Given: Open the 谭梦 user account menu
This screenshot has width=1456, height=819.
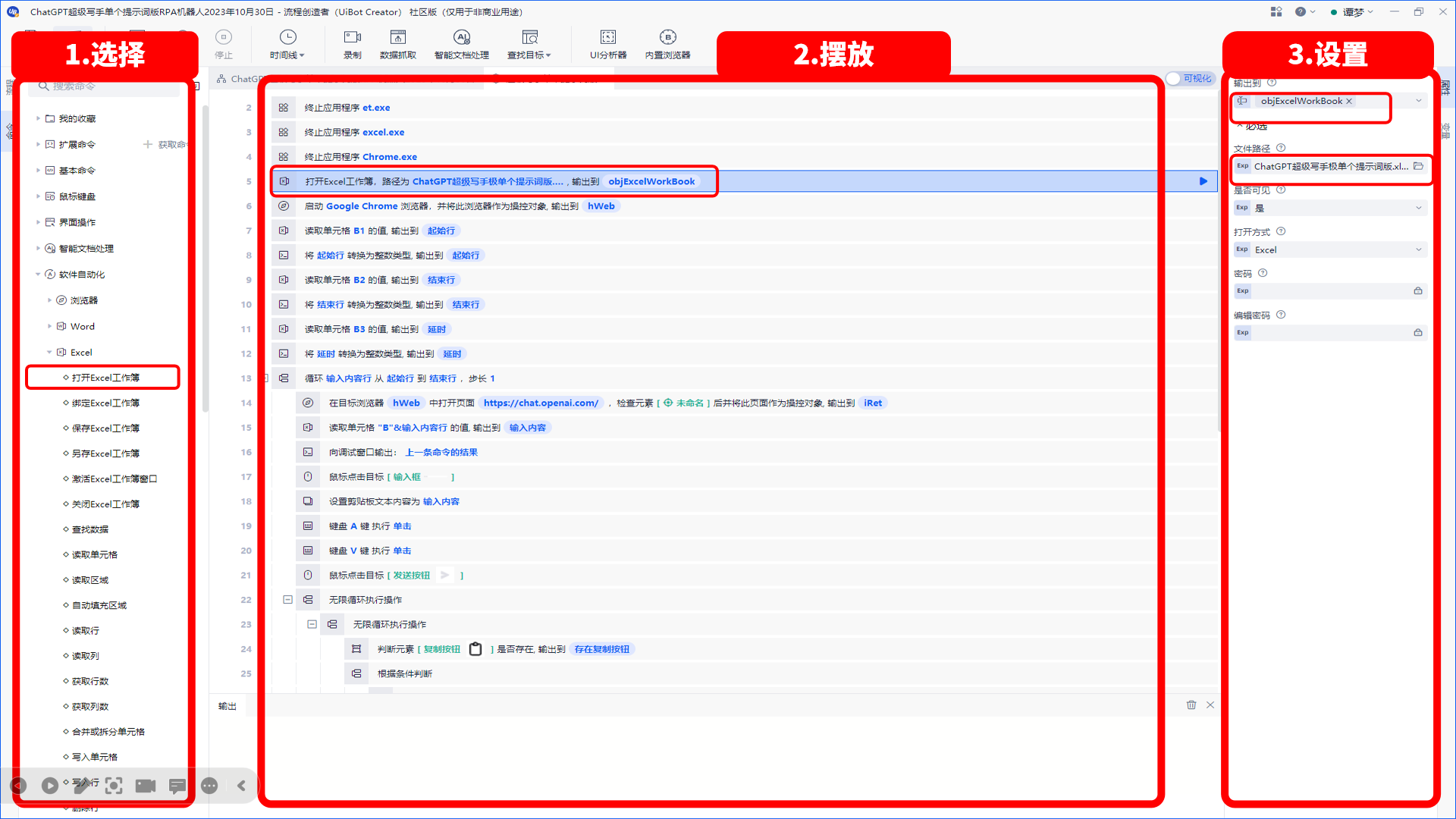Looking at the screenshot, I should click(x=1353, y=11).
